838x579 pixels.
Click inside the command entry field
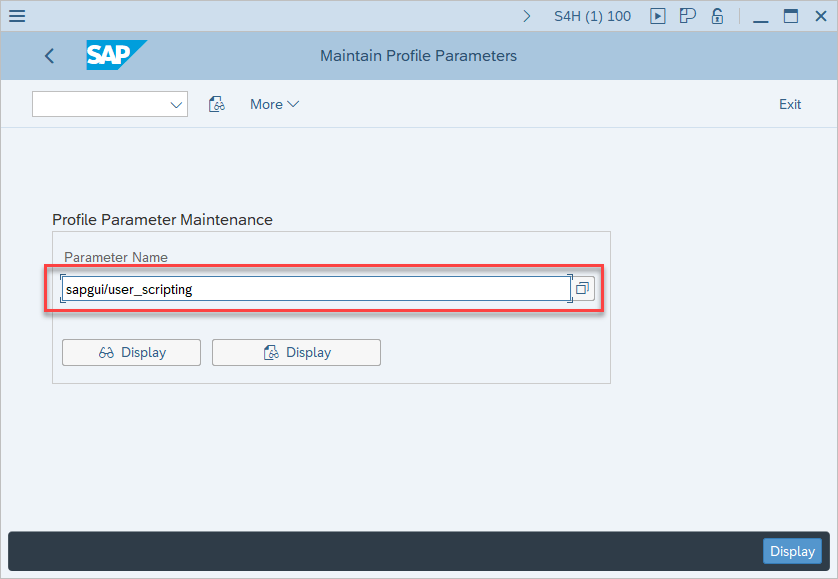(100, 104)
